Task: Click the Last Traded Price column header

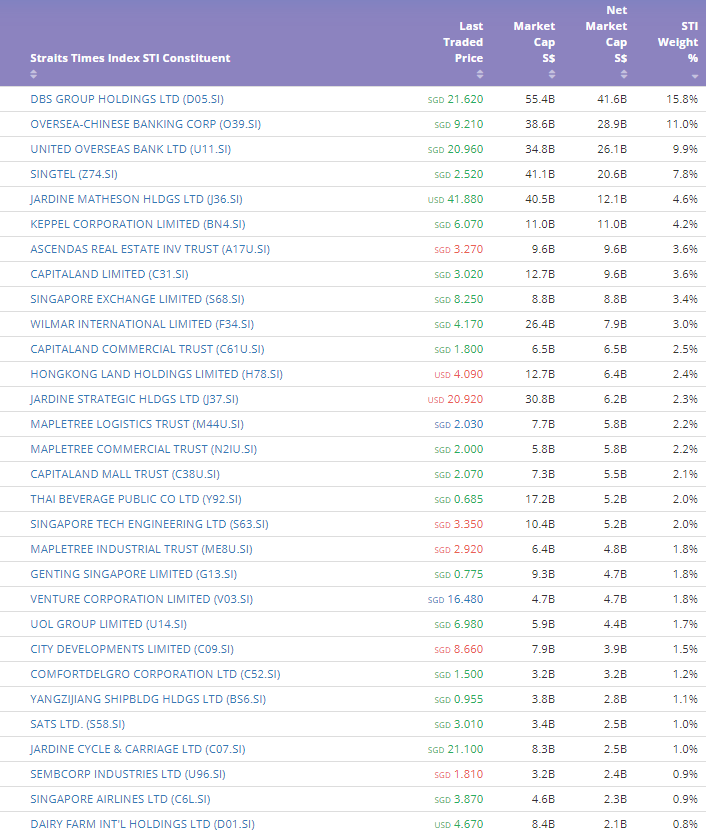Action: tap(463, 42)
